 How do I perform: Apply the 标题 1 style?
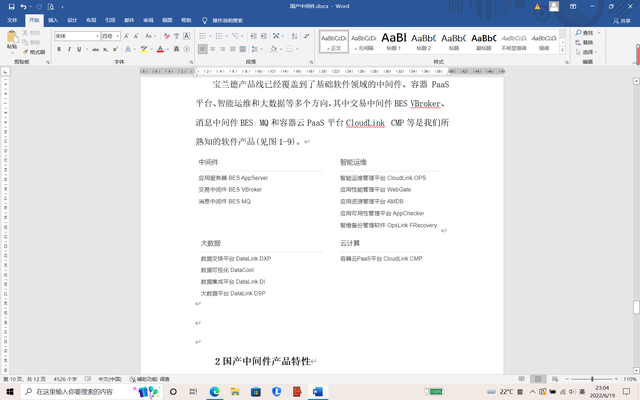(393, 42)
